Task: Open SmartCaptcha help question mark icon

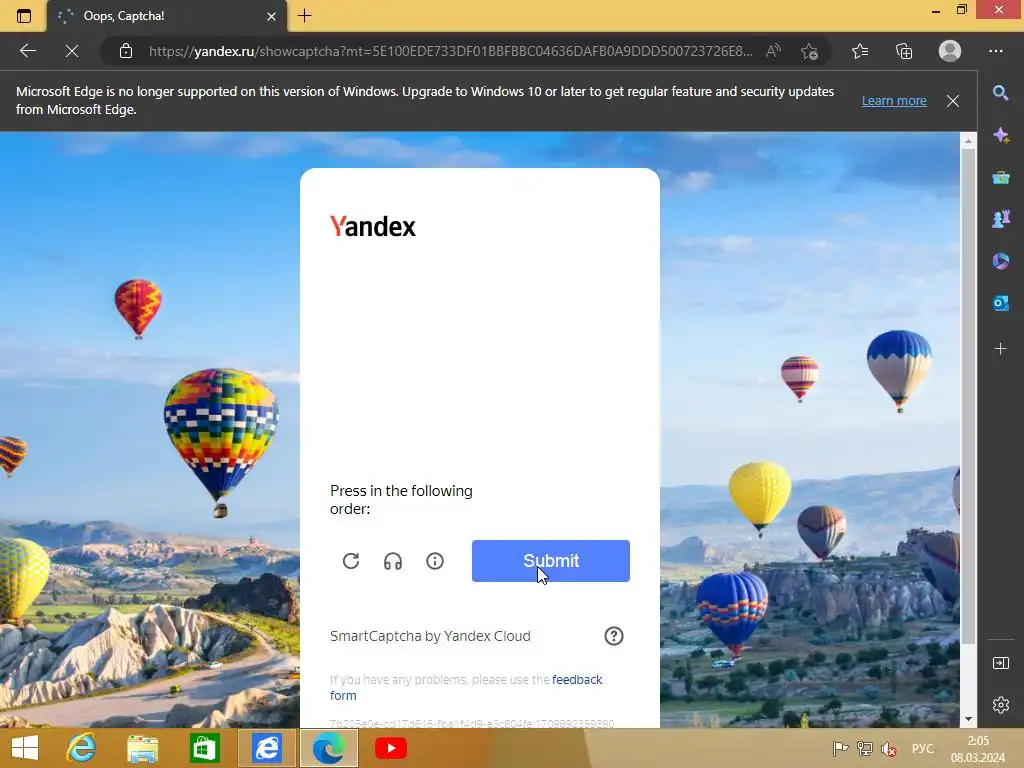Action: tap(614, 636)
